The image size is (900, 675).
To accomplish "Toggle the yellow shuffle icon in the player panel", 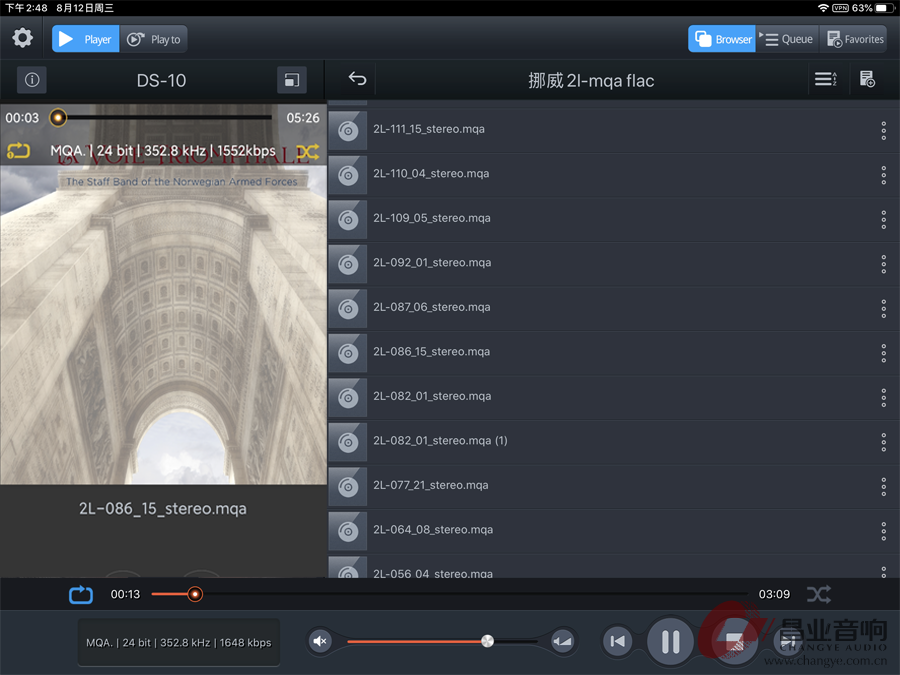I will tap(308, 152).
